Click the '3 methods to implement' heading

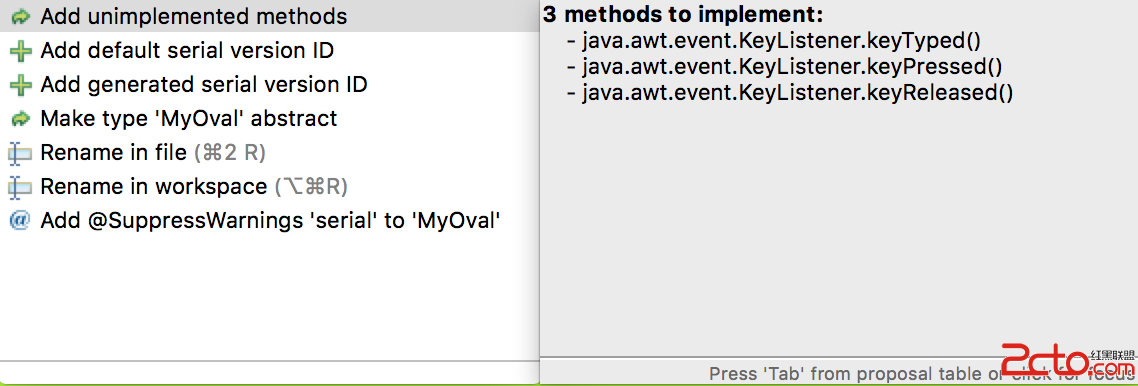coord(684,15)
